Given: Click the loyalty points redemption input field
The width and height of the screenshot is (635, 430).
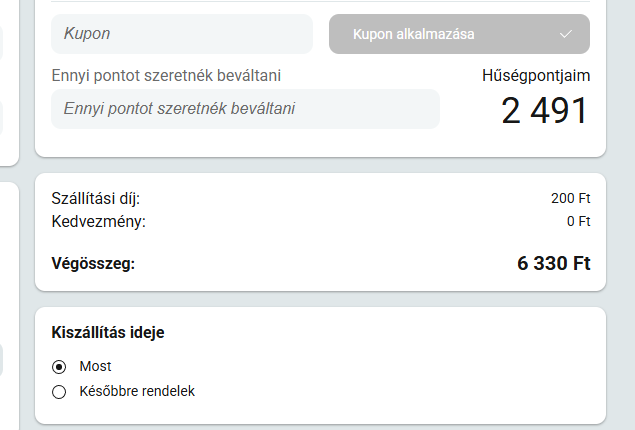Looking at the screenshot, I should point(245,109).
